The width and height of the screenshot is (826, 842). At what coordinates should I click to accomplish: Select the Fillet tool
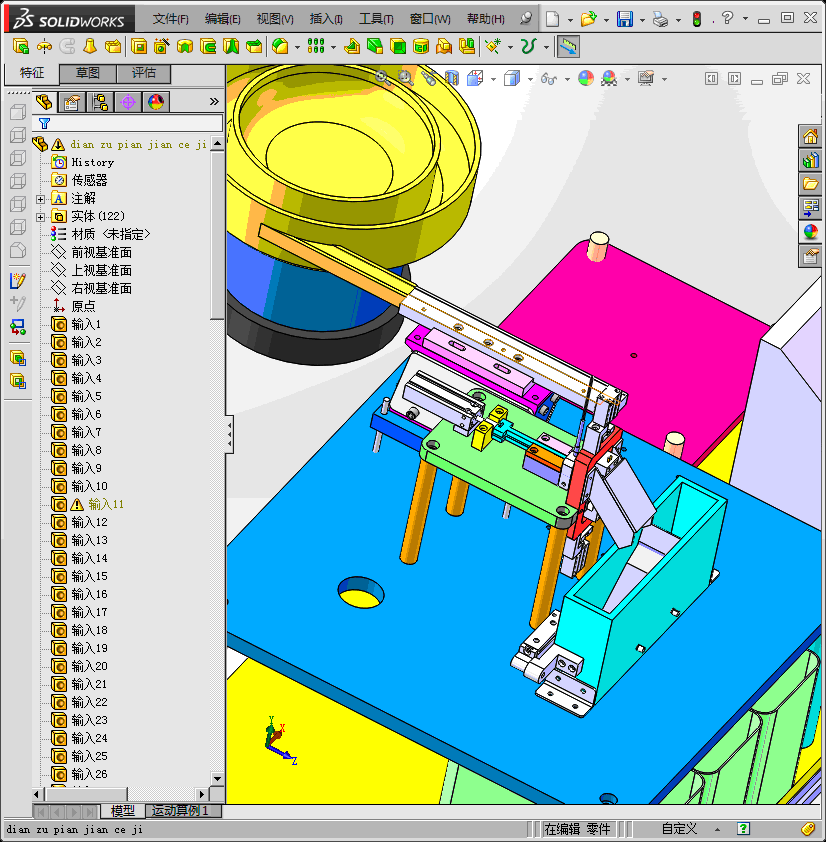point(280,47)
